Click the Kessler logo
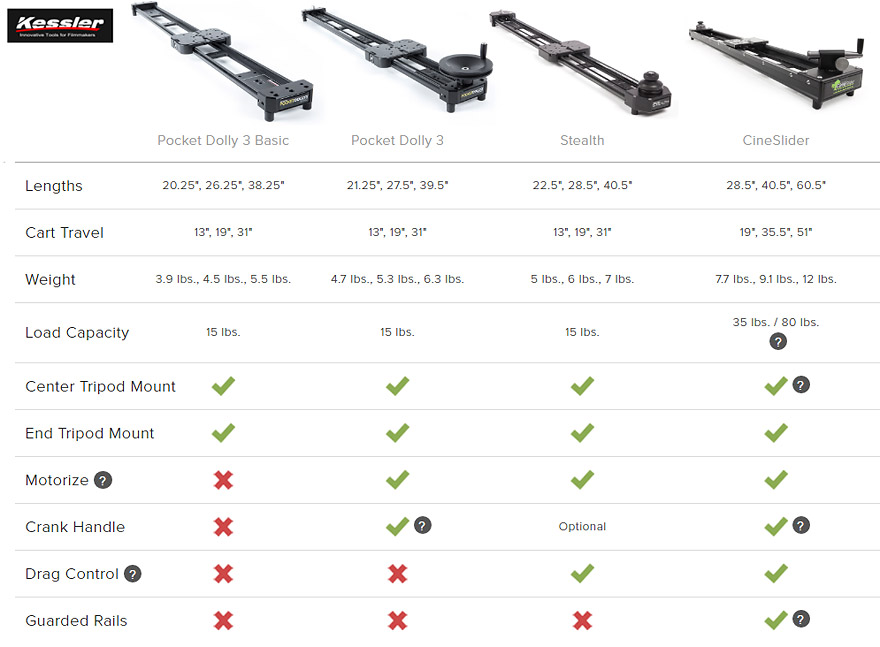The image size is (880, 647). [x=60, y=26]
